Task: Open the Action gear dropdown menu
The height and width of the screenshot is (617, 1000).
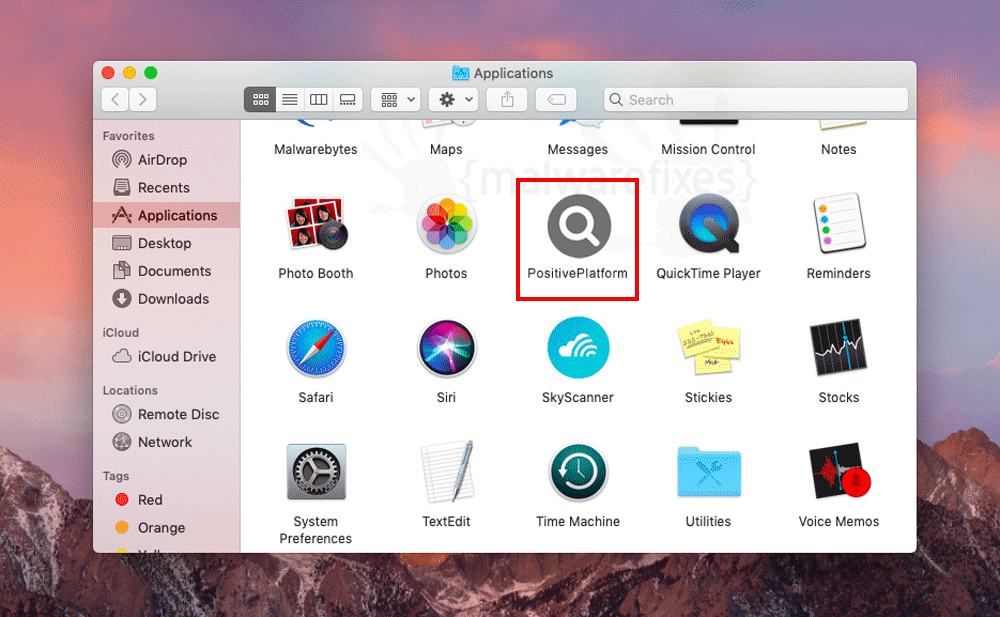Action: 453,100
